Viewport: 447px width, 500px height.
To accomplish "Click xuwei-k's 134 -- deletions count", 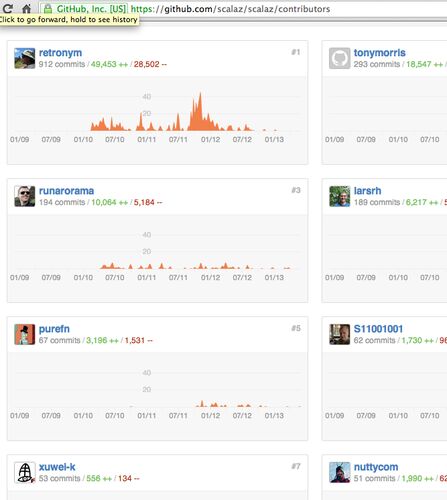I will pyautogui.click(x=129, y=478).
